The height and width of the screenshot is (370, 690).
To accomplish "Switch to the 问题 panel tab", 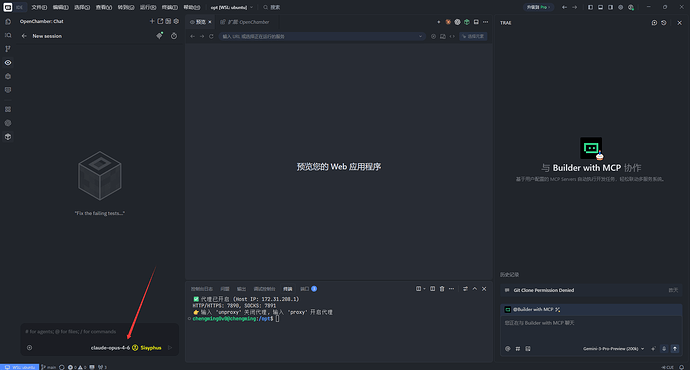I will pos(225,289).
